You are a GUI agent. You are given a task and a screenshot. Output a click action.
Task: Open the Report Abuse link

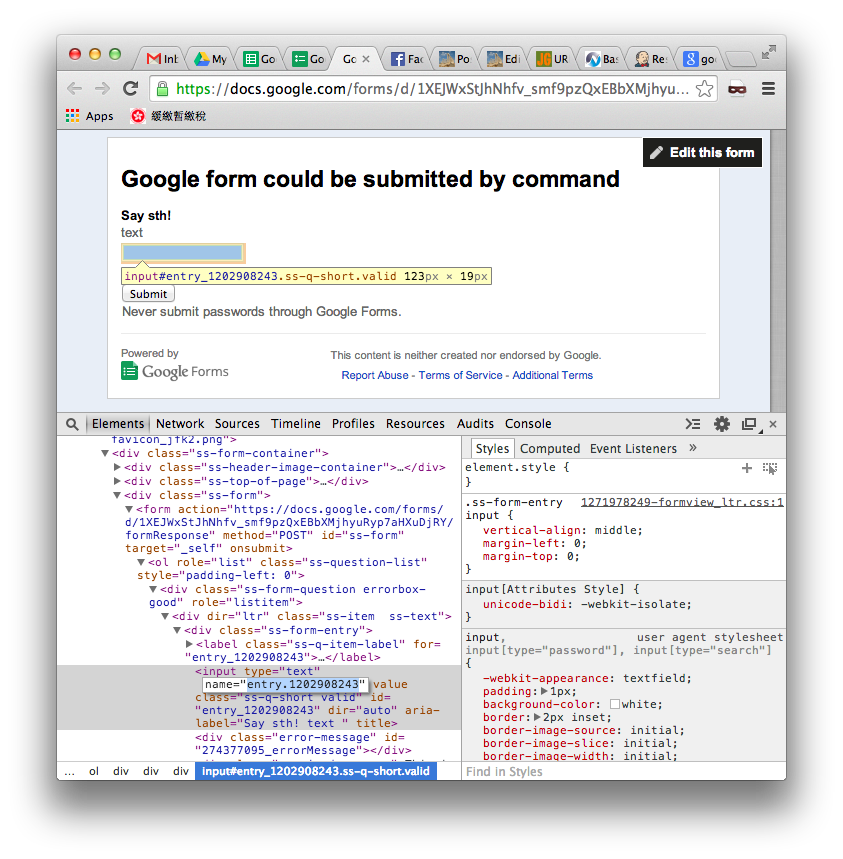[x=374, y=375]
